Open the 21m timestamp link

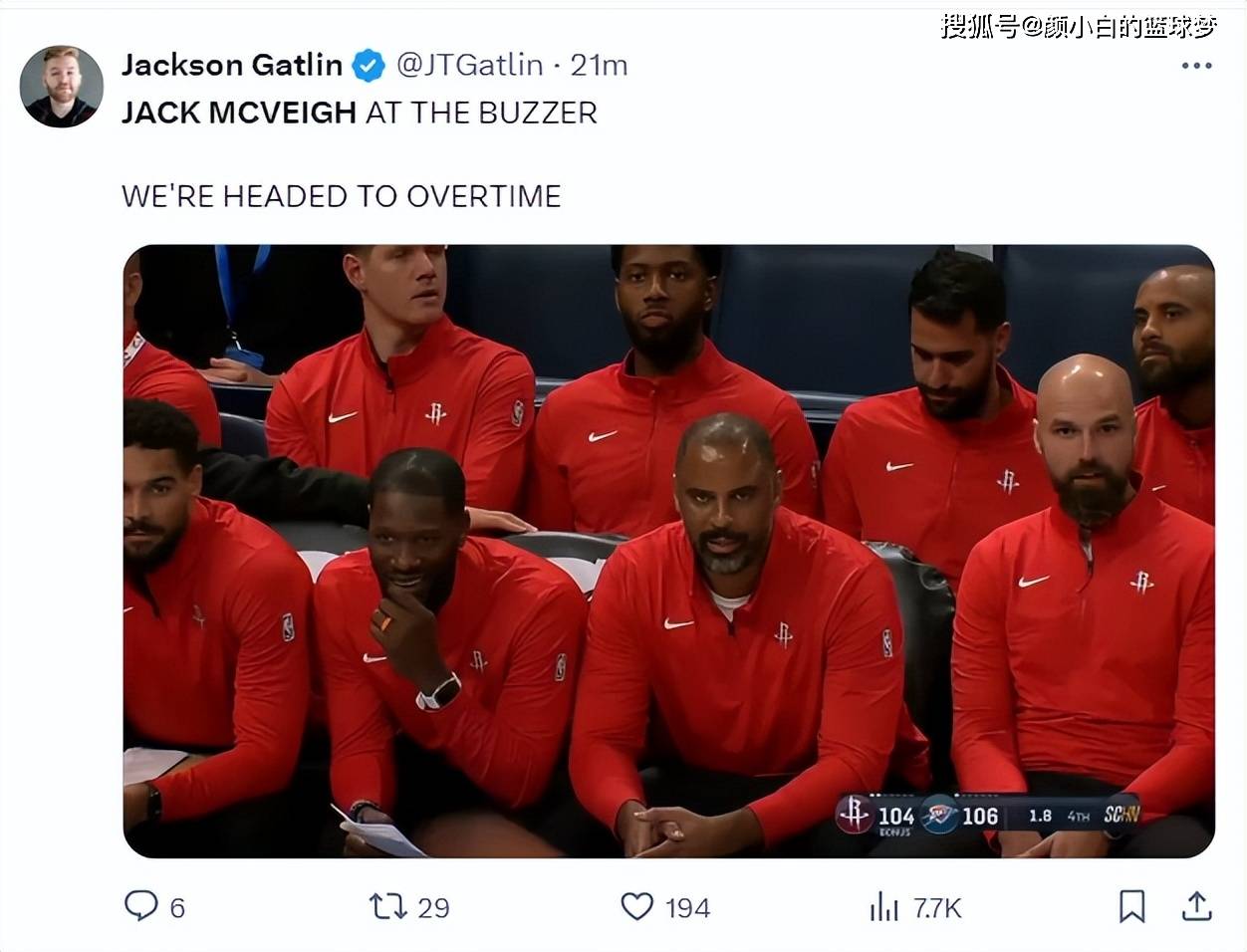pyautogui.click(x=599, y=66)
